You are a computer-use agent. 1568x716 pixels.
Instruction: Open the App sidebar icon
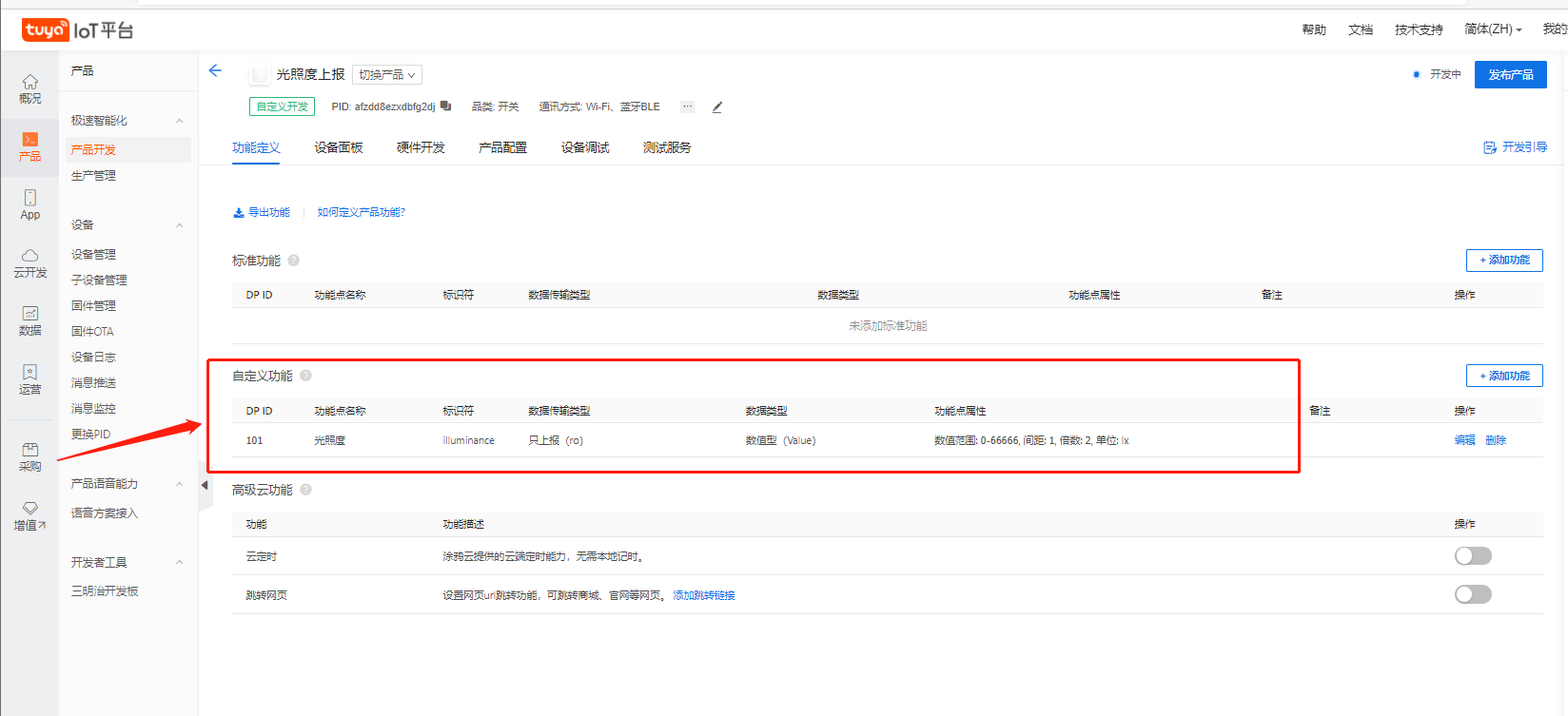pos(30,205)
